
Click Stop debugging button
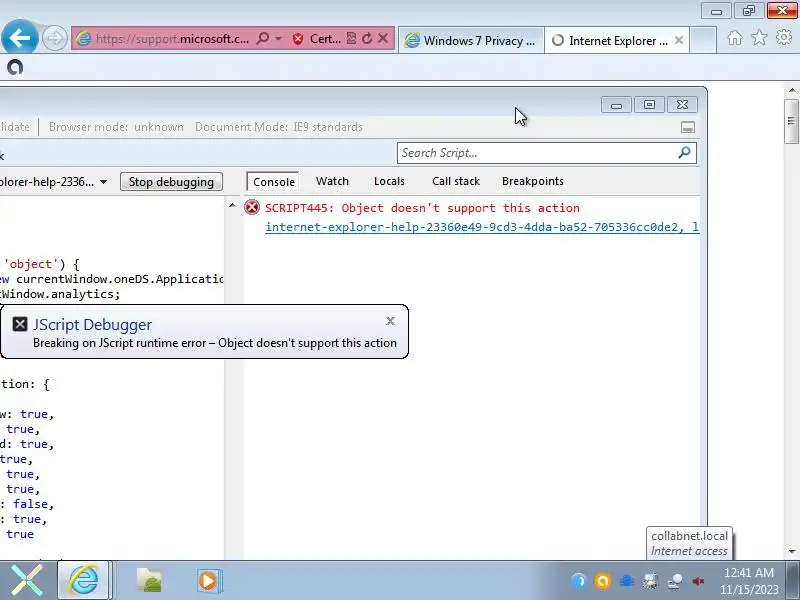click(x=171, y=182)
